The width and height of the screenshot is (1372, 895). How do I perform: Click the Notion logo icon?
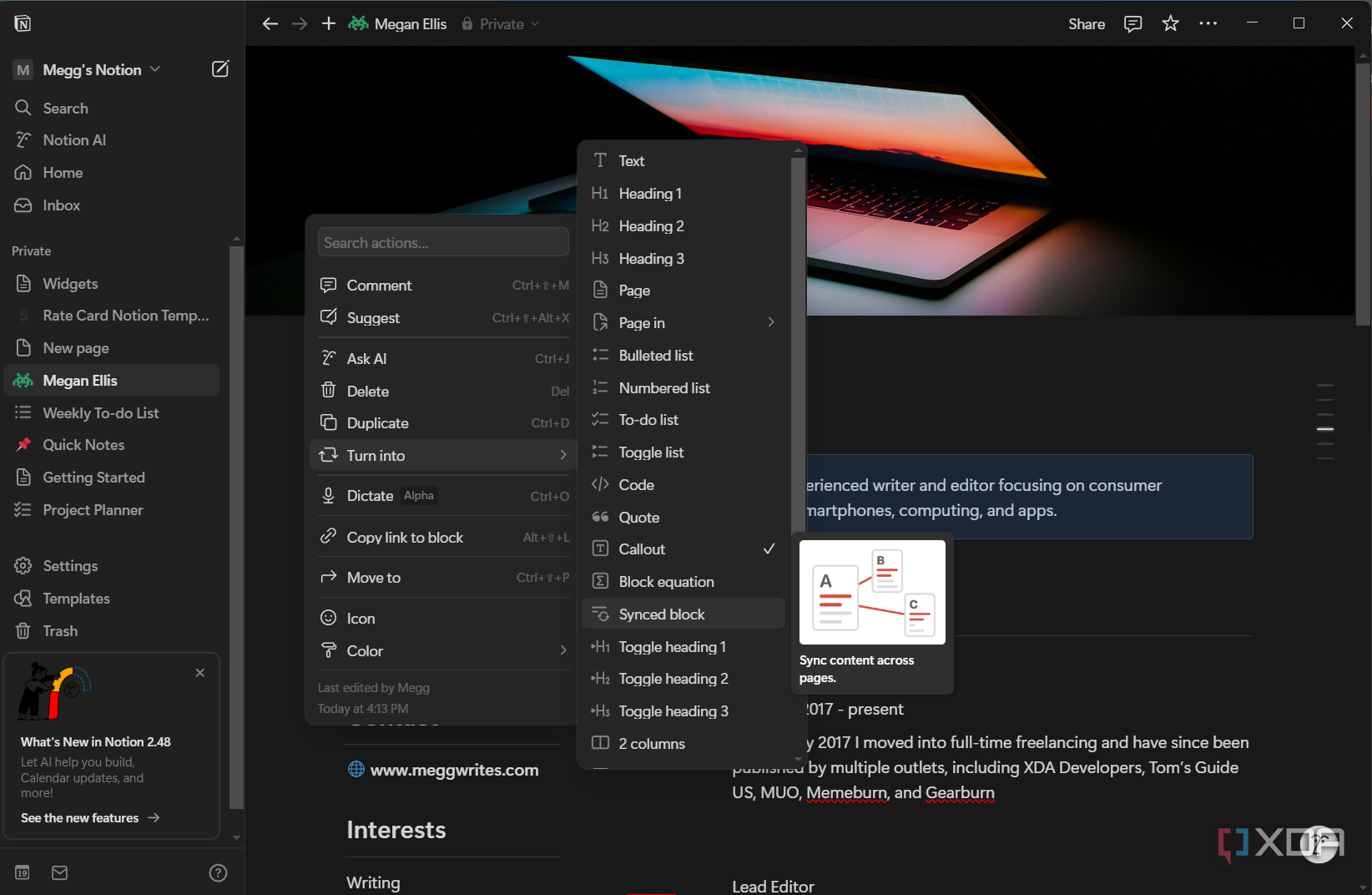(x=23, y=23)
